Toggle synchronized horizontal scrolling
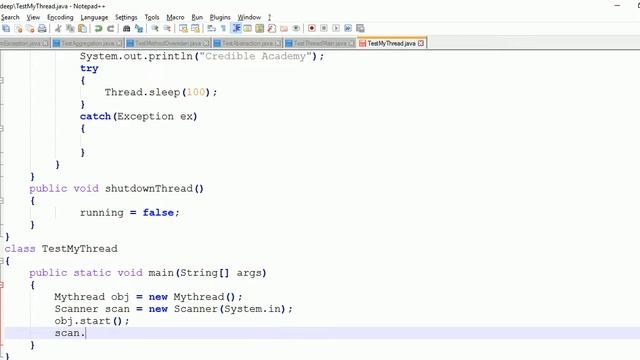This screenshot has width=640, height=360. (196, 28)
